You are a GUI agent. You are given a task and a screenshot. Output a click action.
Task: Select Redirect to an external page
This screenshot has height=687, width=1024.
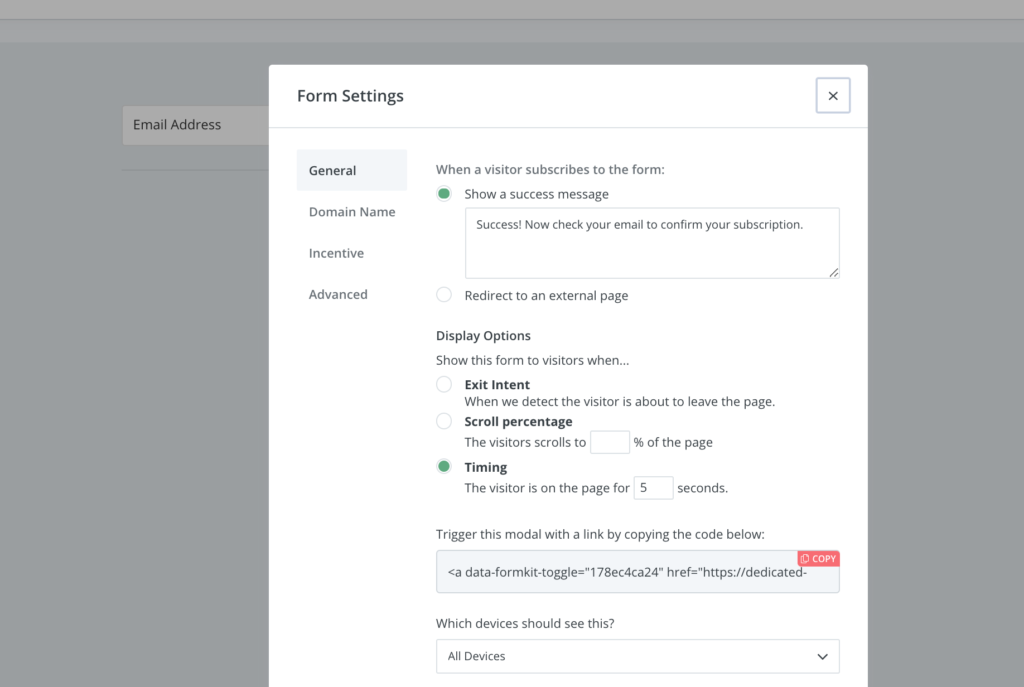444,295
